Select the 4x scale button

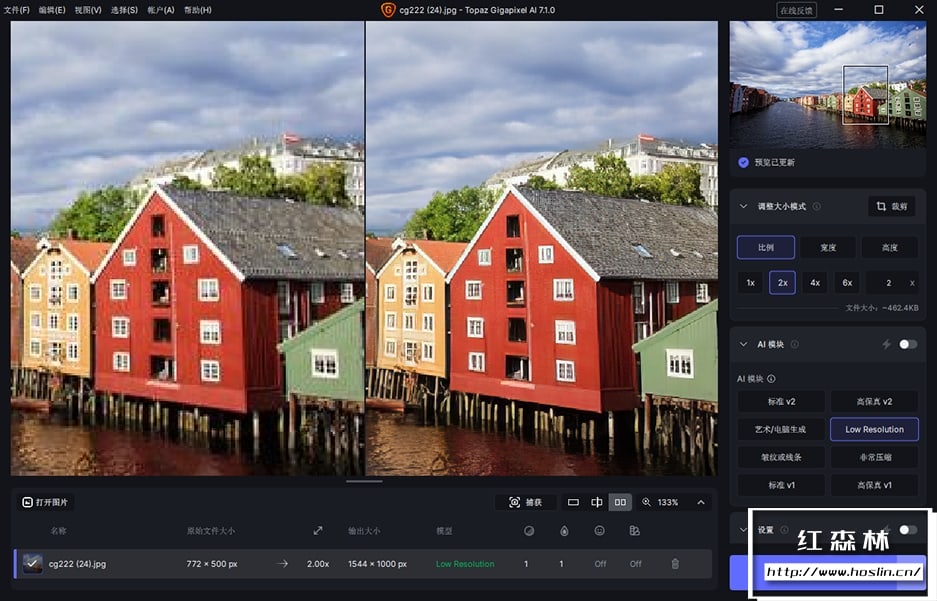click(815, 283)
